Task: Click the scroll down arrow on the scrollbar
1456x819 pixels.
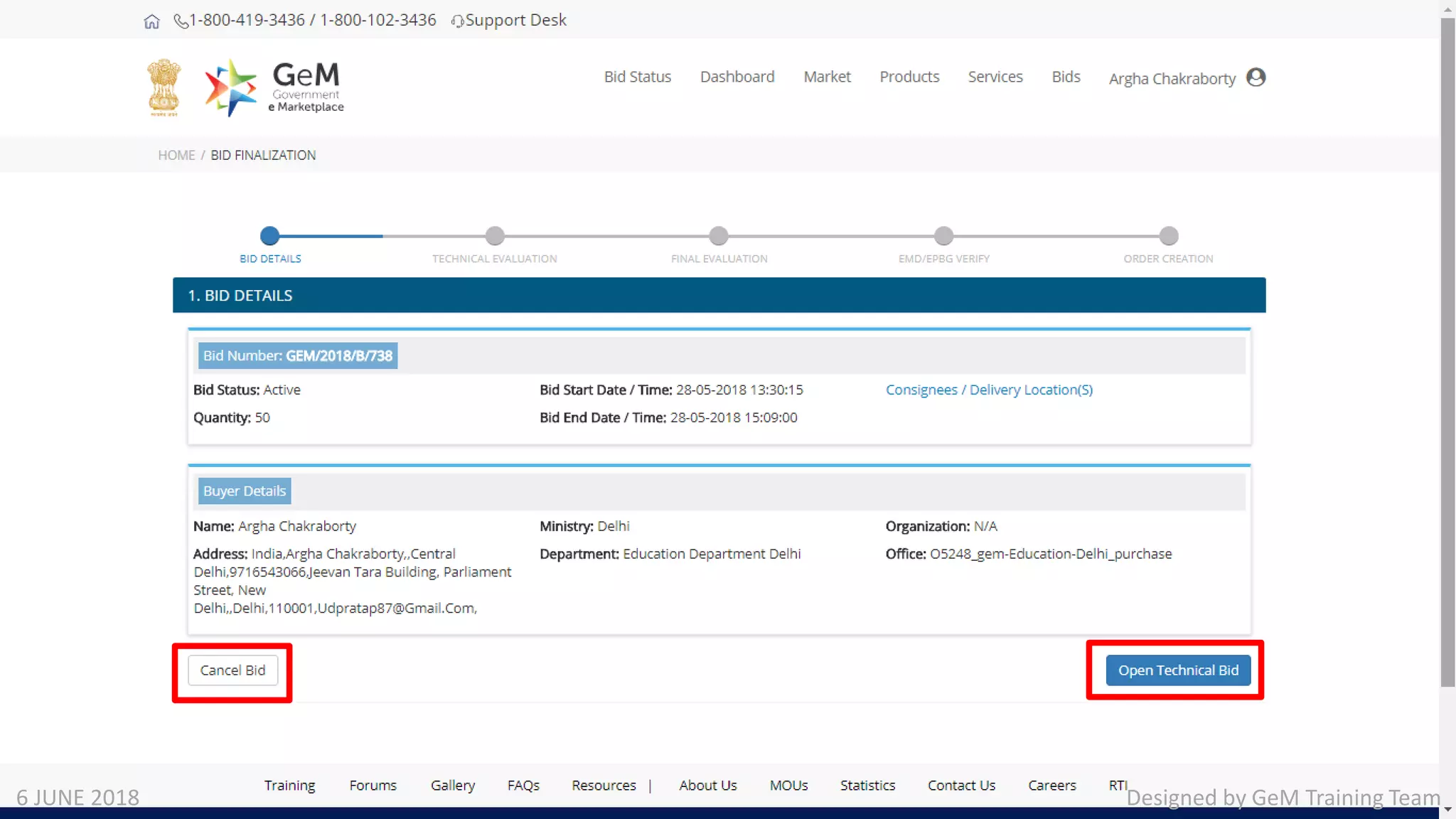Action: tap(1447, 810)
